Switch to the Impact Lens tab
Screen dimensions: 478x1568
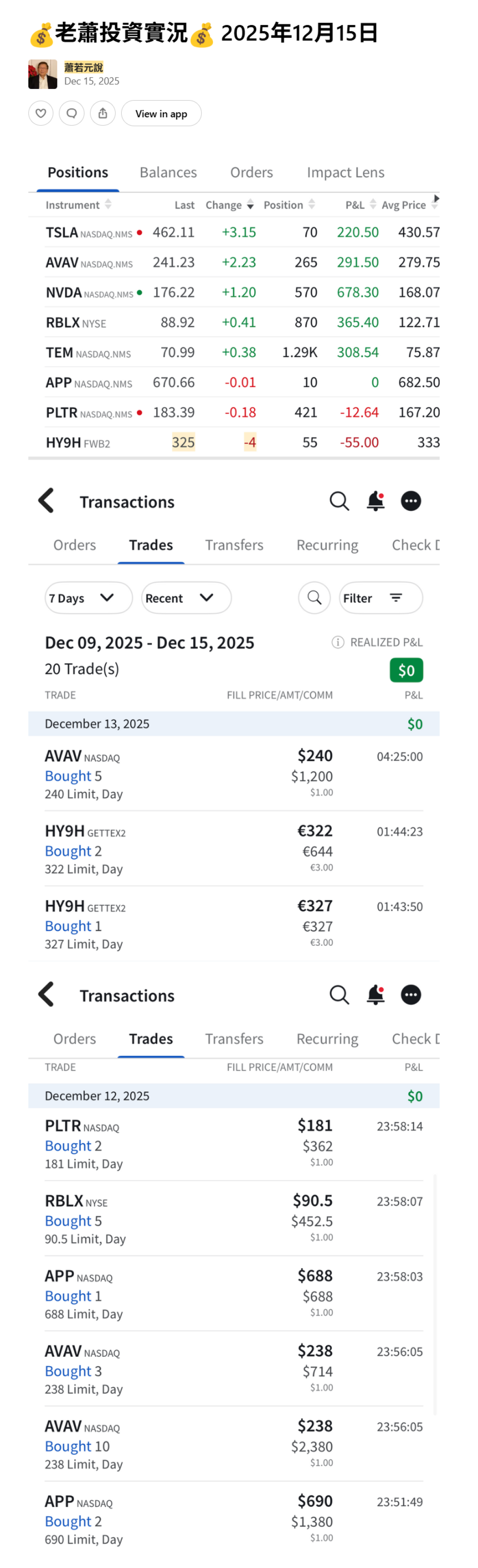(x=345, y=173)
